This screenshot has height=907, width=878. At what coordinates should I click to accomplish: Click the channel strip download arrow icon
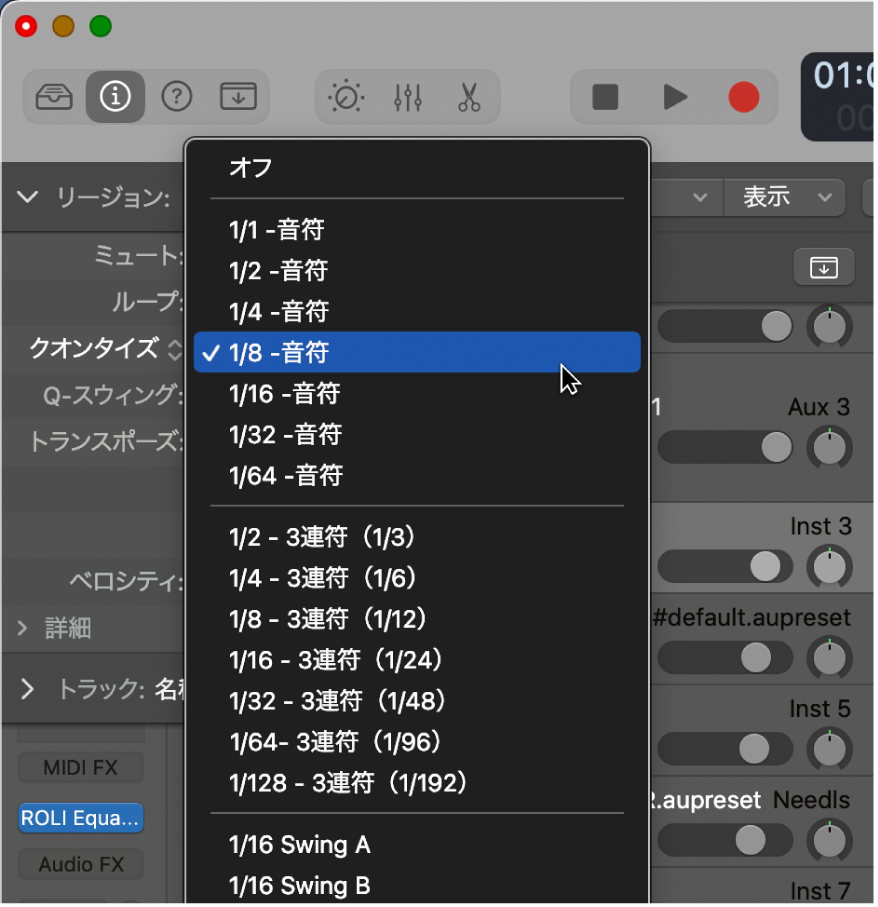(823, 267)
